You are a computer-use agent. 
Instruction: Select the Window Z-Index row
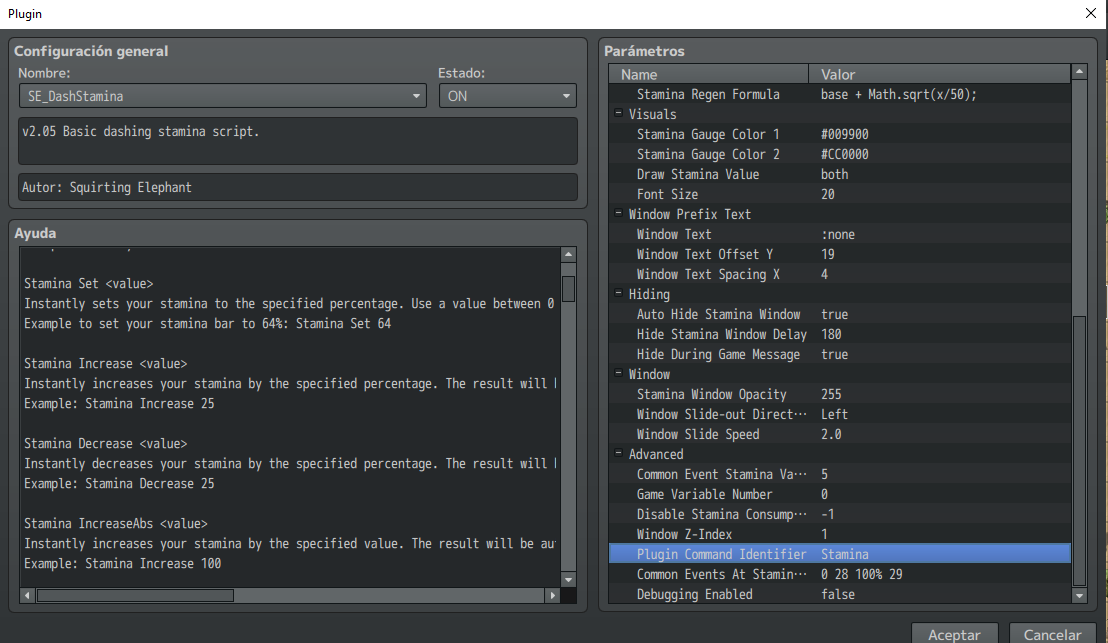[x=839, y=534]
